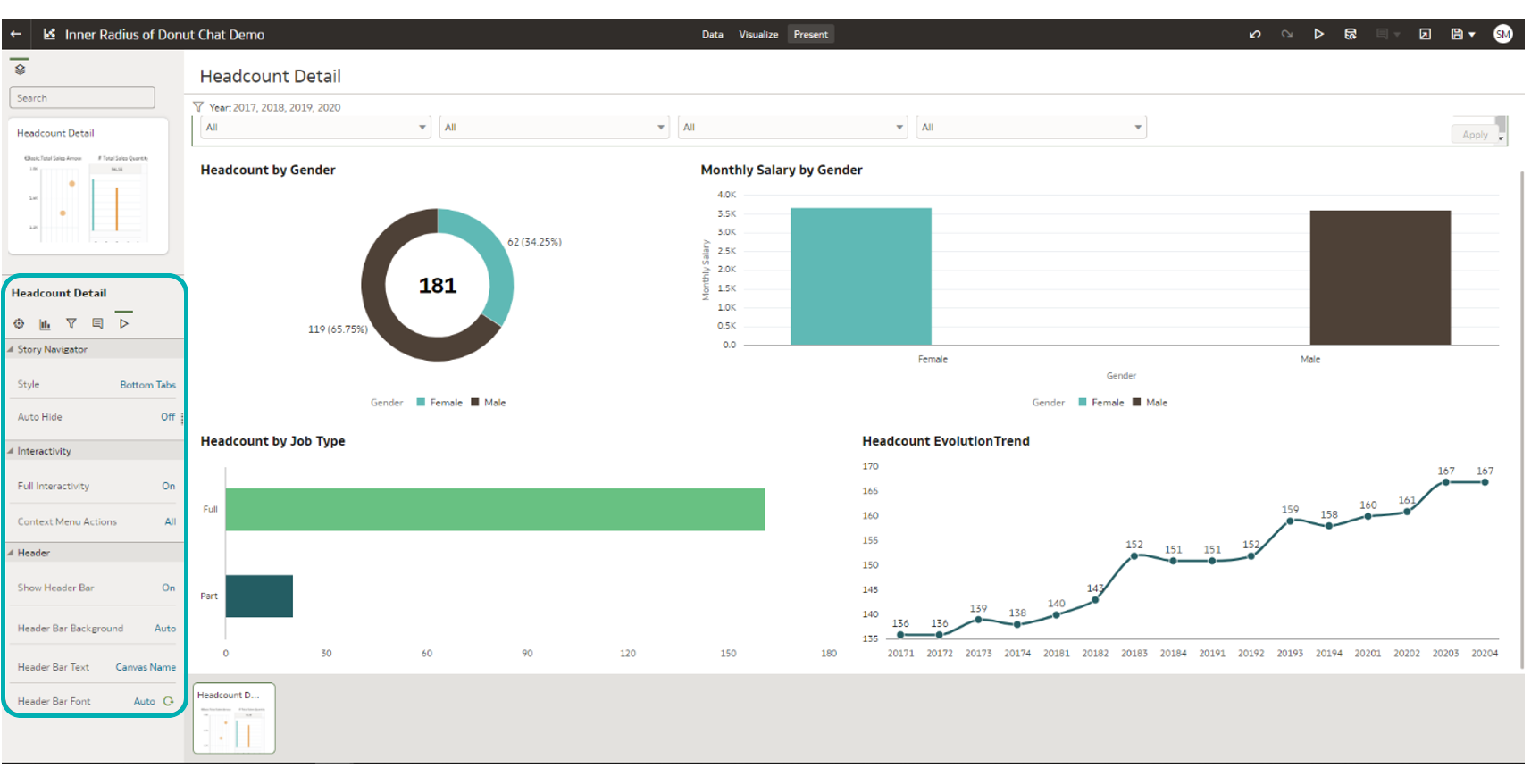
Task: Open the Present play properties tab
Action: pyautogui.click(x=124, y=323)
